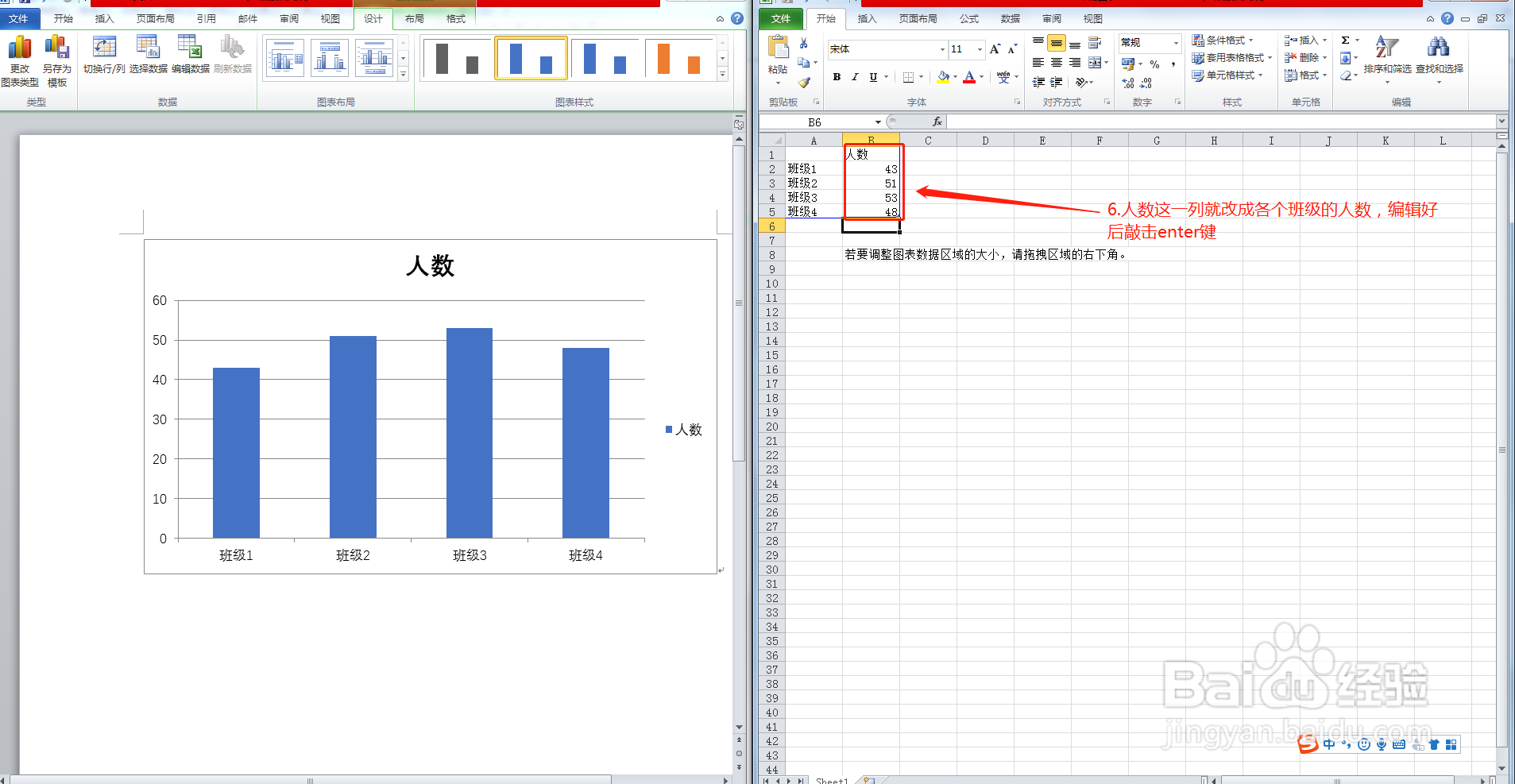1515x784 pixels.
Task: Click 另存为模板 icon in Word ribbon
Action: click(57, 60)
